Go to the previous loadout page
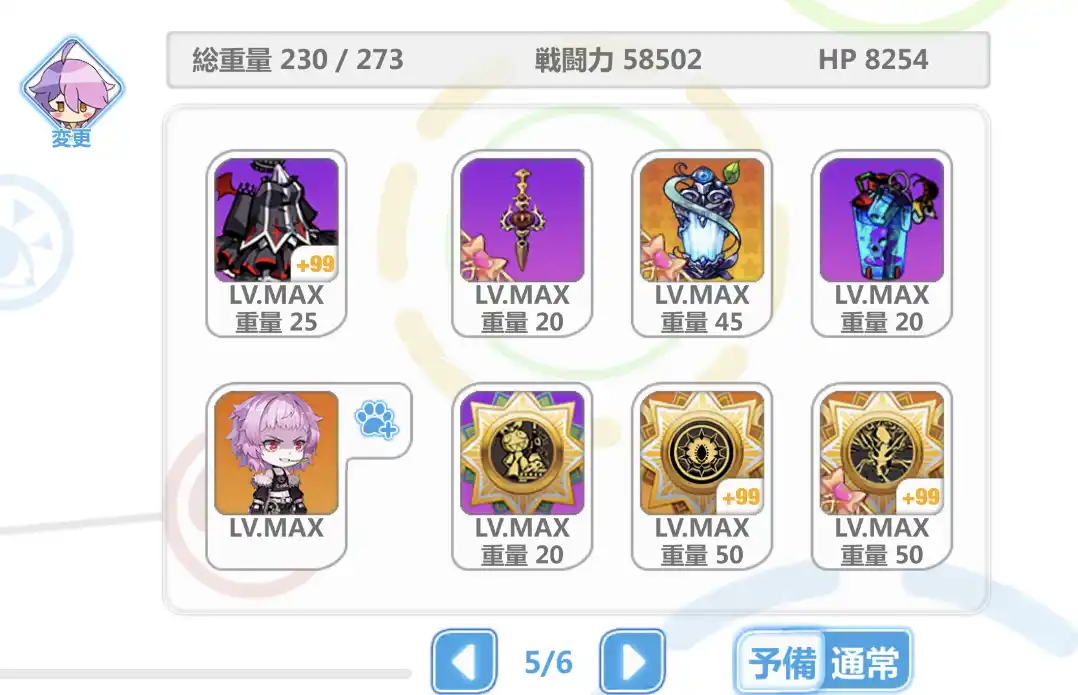The image size is (1078, 695). click(465, 662)
